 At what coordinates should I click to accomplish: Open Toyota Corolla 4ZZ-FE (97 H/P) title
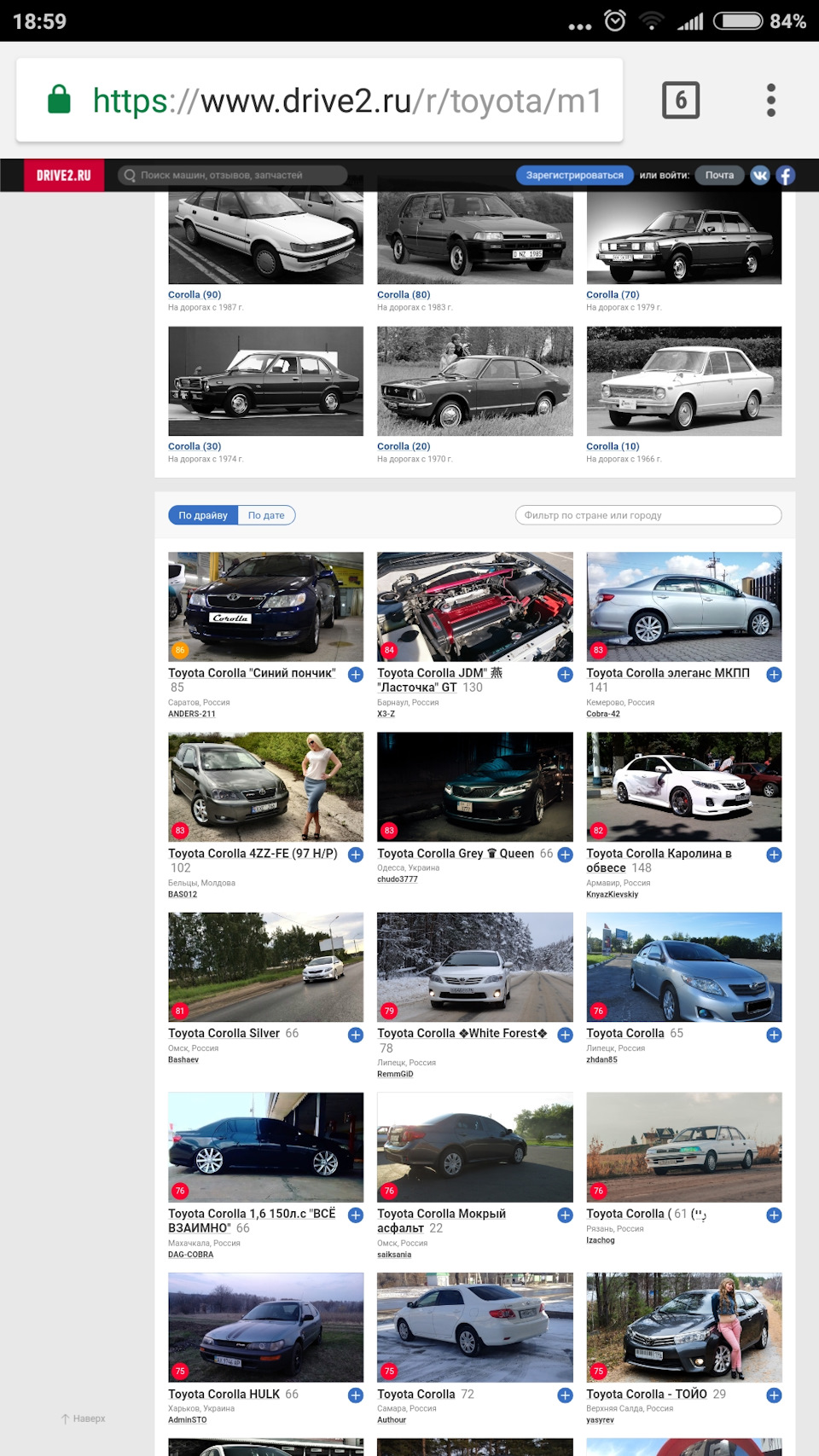coord(253,853)
